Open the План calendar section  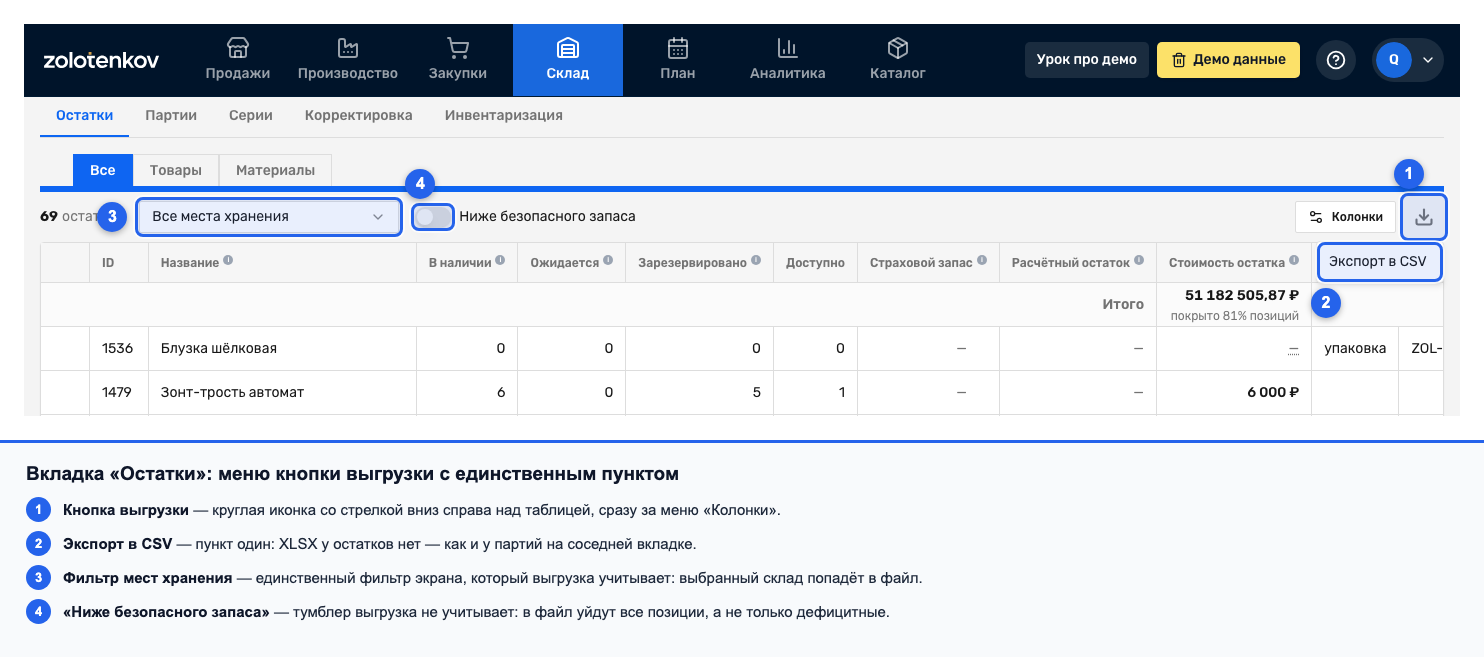coord(678,60)
